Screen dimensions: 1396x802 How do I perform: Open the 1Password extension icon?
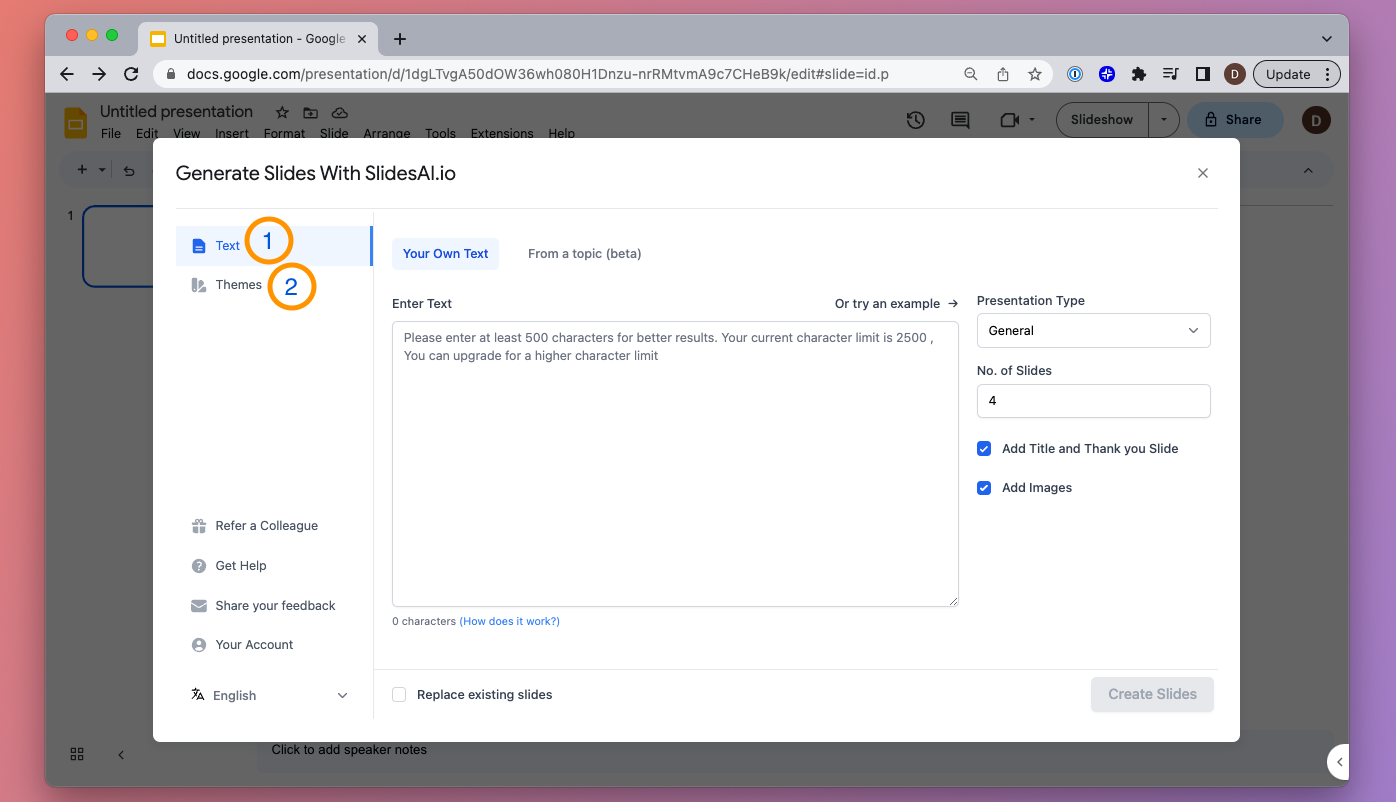coord(1075,74)
